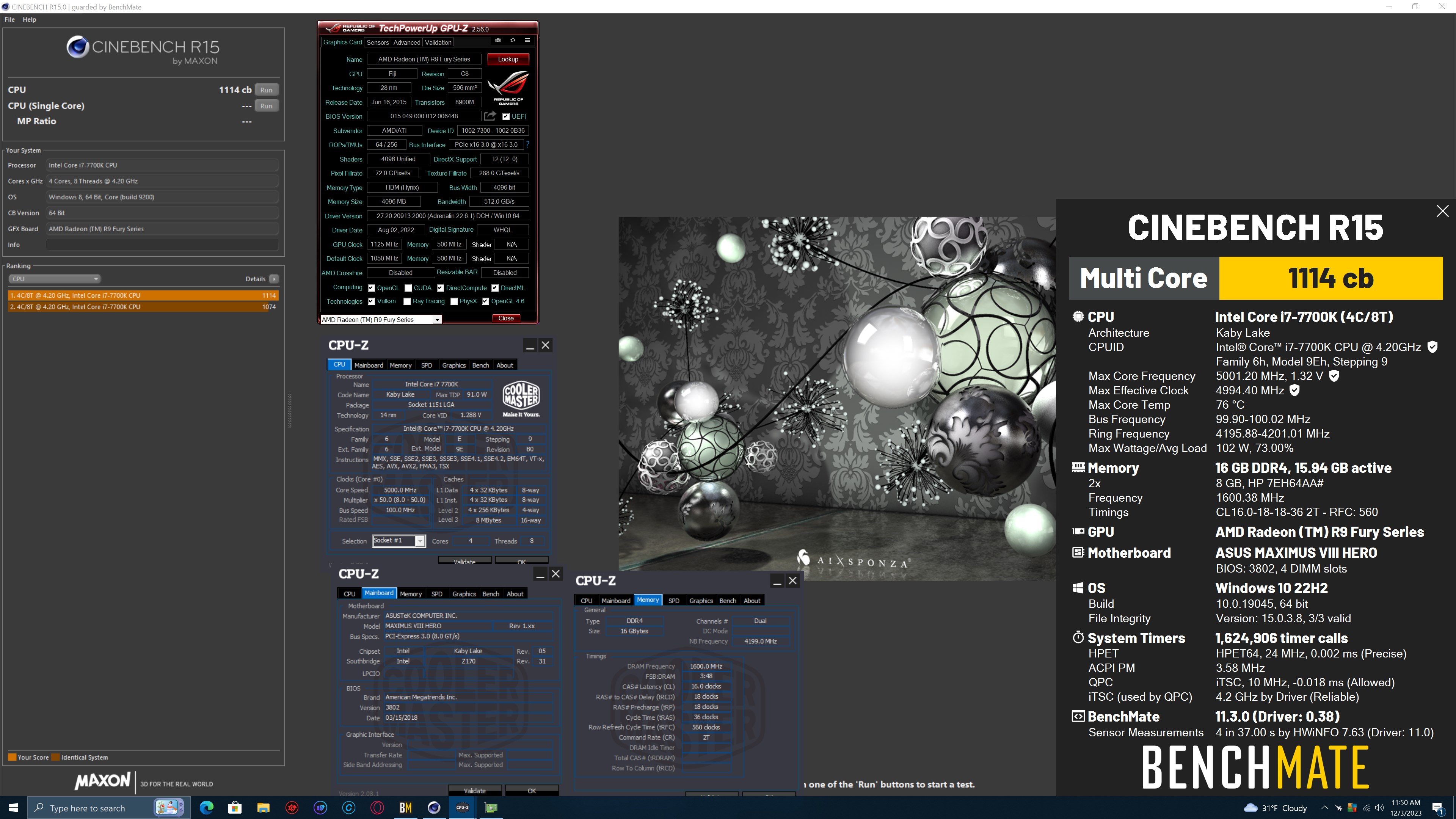
Task: Click the Close button in GPU-Z
Action: (506, 318)
